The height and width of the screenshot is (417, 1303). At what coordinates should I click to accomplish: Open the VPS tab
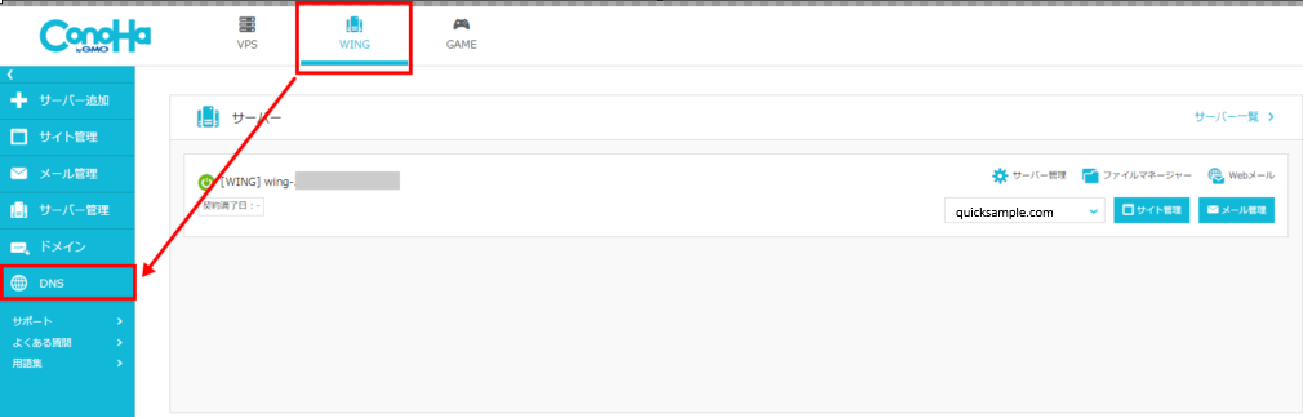coord(245,33)
